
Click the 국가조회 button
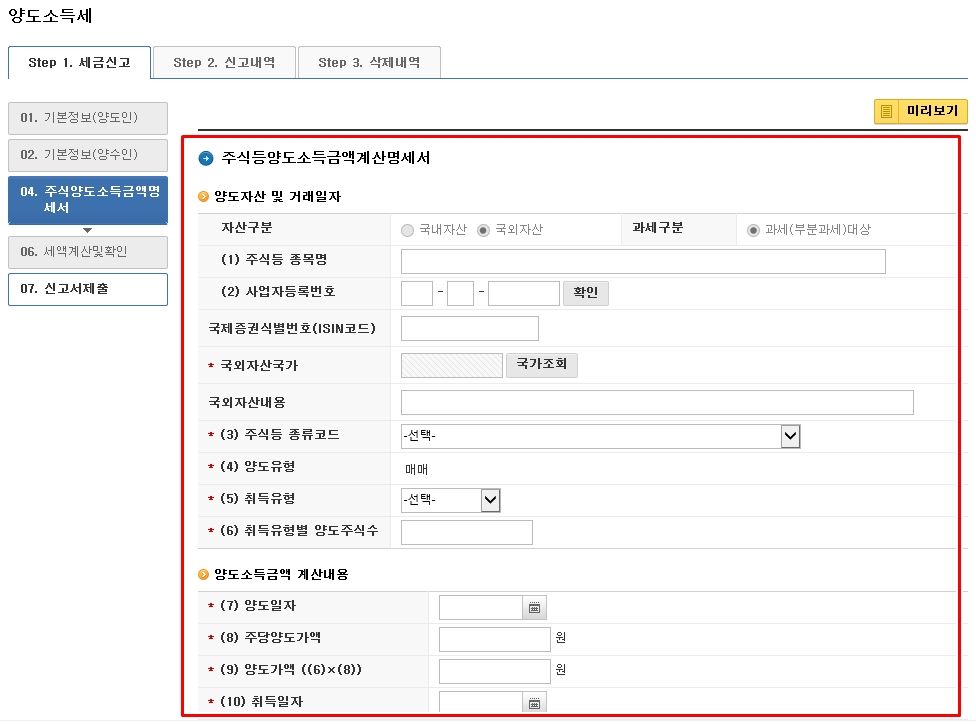coord(542,365)
